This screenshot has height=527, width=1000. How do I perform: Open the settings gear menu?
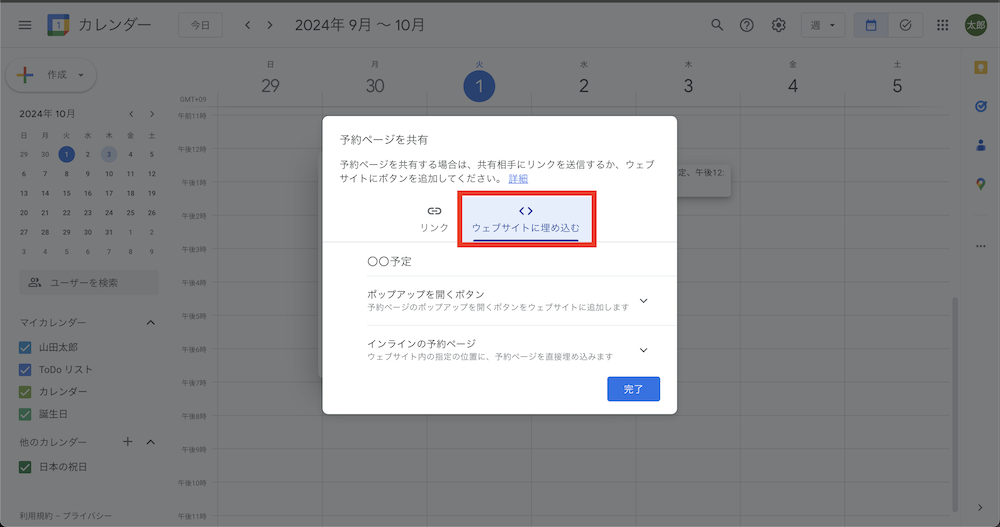pyautogui.click(x=778, y=25)
